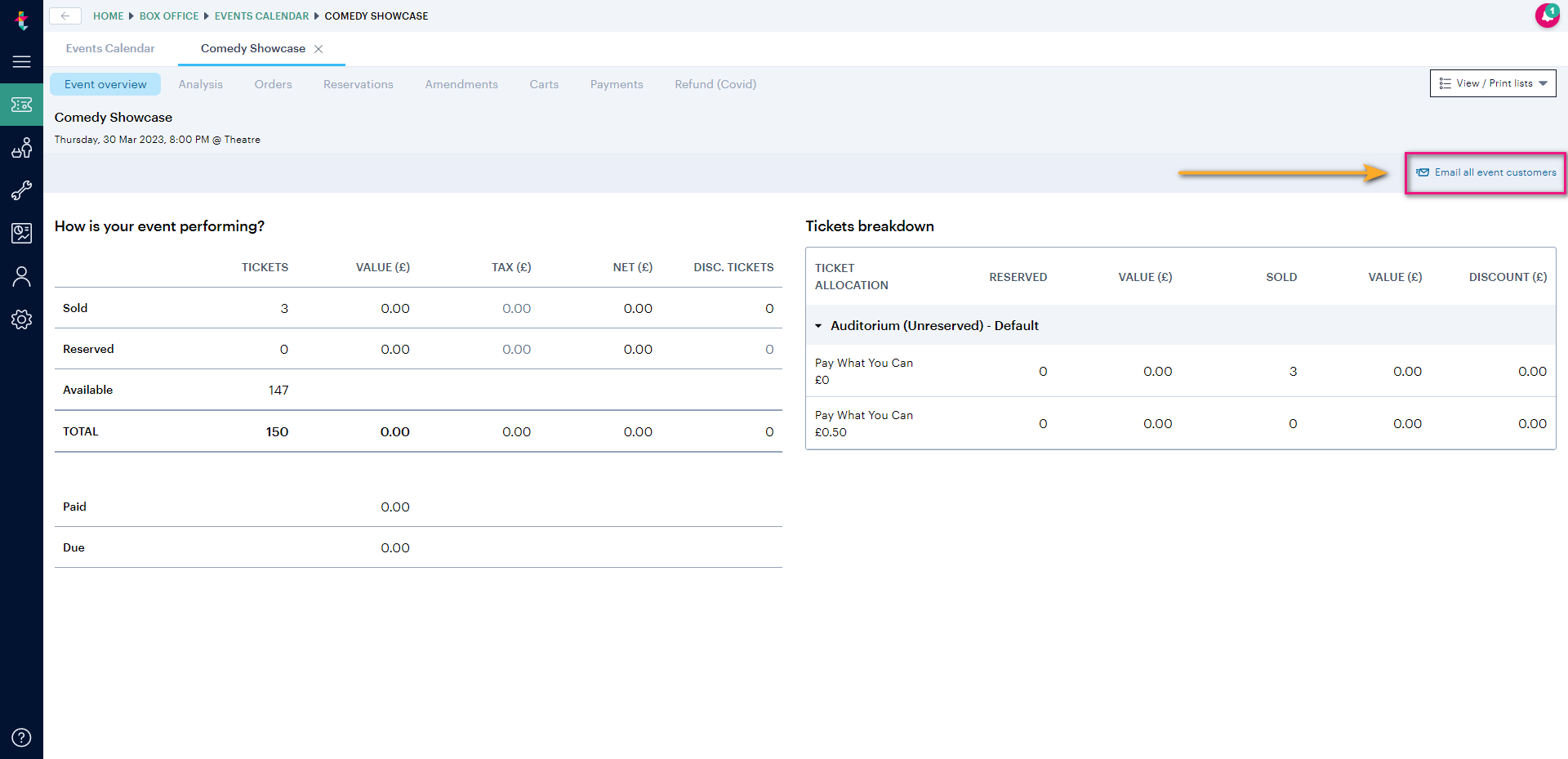Screen dimensions: 1568x759
Task: Open the Analysis tab
Action: coord(201,84)
